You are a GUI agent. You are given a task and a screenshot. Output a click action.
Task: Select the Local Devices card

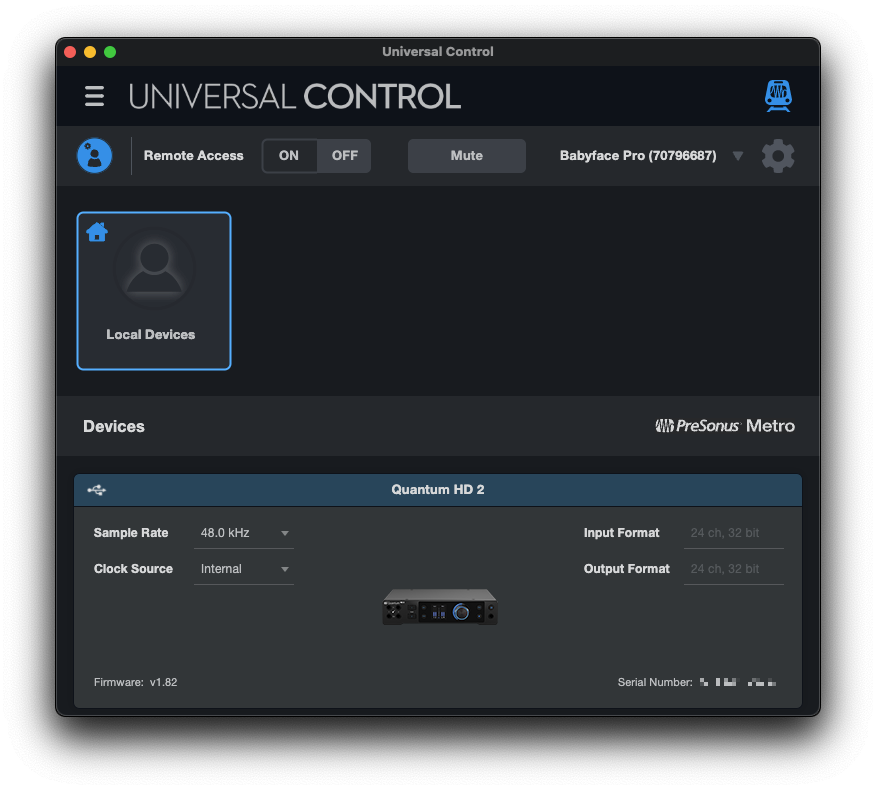(x=154, y=291)
